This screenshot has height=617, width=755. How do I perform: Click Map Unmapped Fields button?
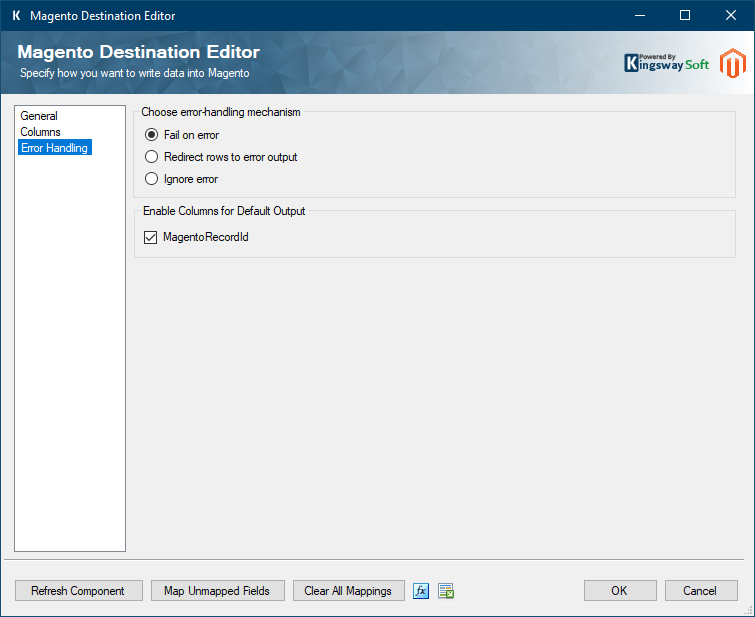(218, 591)
